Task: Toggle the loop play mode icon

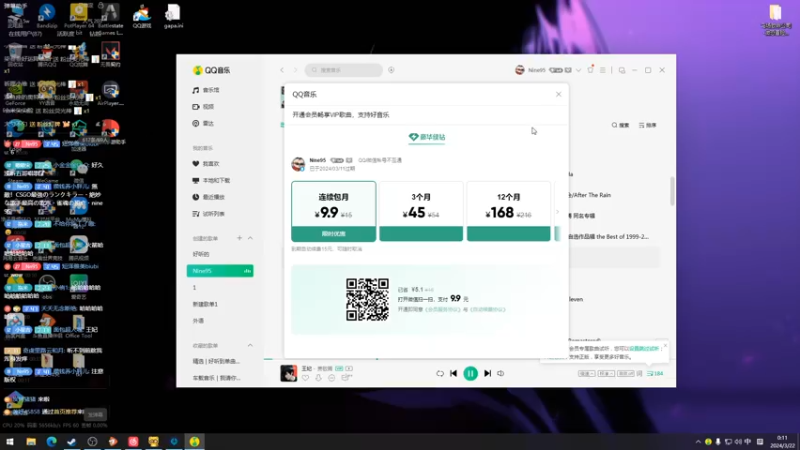Action: point(440,373)
